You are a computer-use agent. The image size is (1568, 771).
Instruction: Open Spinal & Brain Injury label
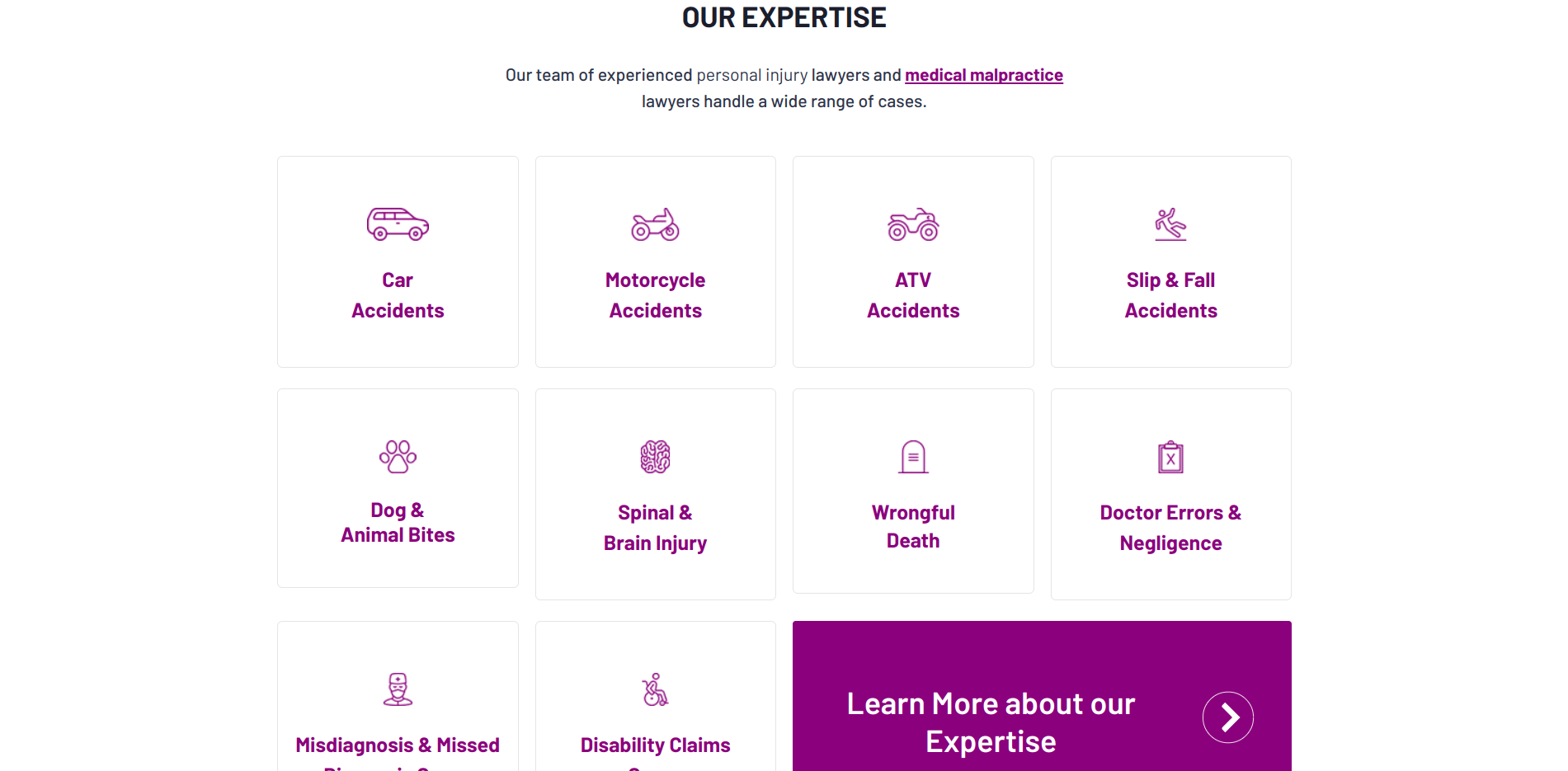point(655,528)
